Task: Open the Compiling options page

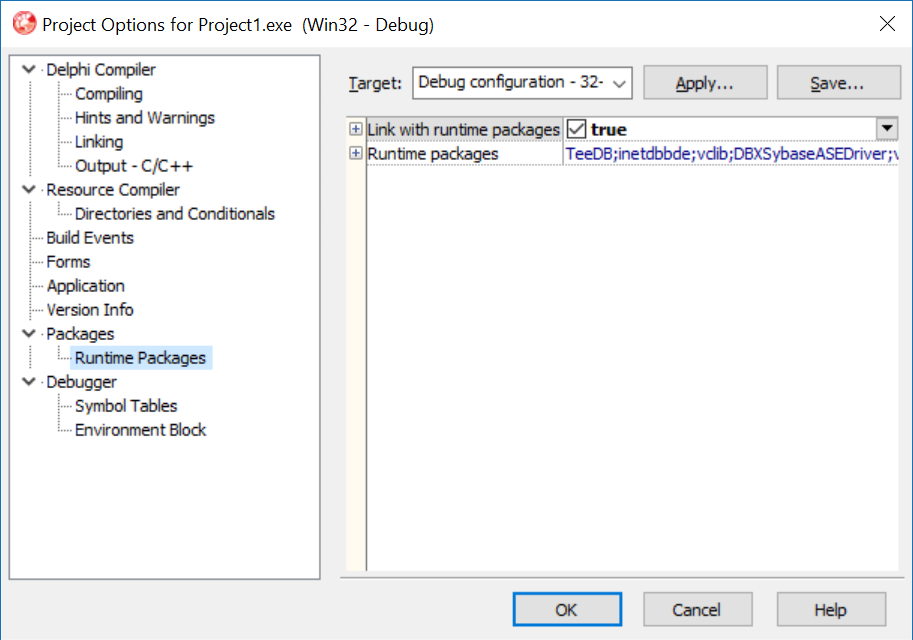Action: tap(109, 94)
